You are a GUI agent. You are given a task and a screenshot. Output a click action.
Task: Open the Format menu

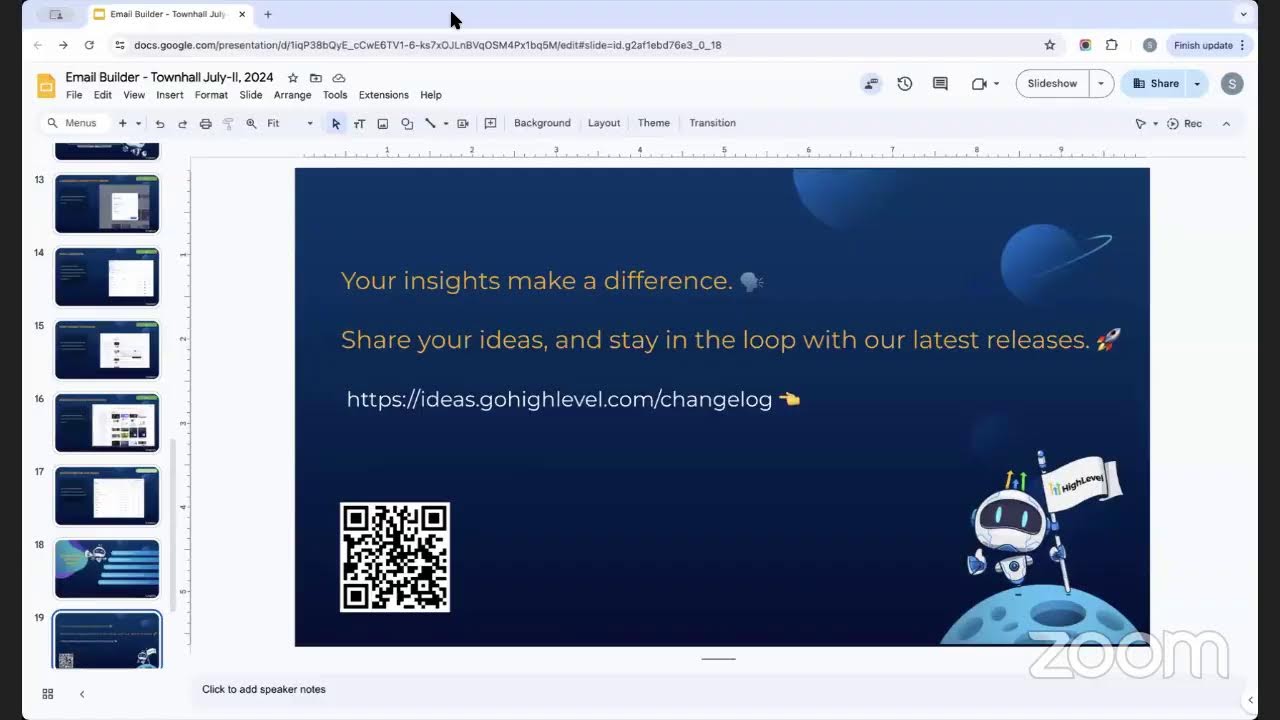point(211,95)
